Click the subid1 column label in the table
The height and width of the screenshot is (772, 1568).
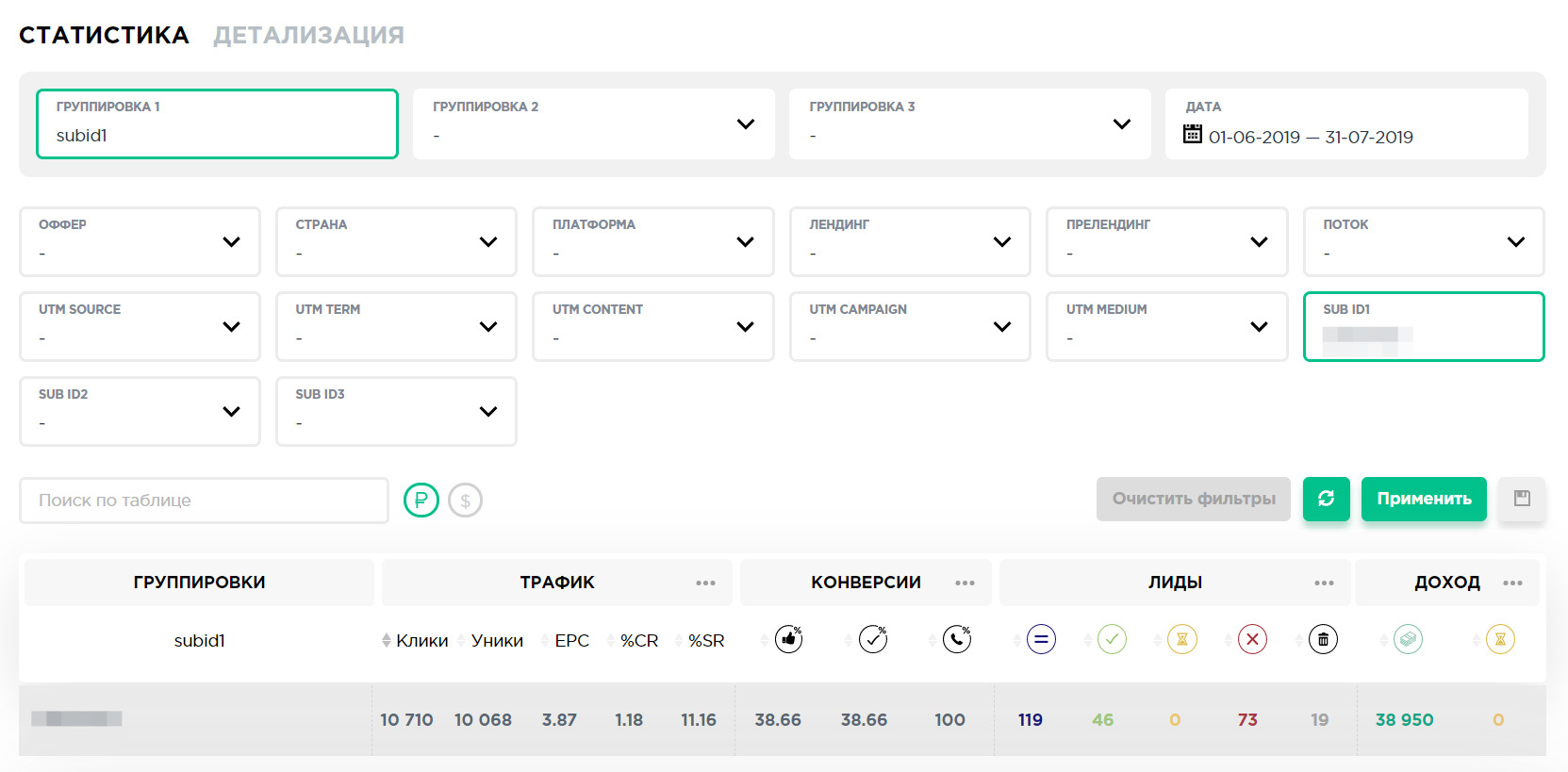199,641
